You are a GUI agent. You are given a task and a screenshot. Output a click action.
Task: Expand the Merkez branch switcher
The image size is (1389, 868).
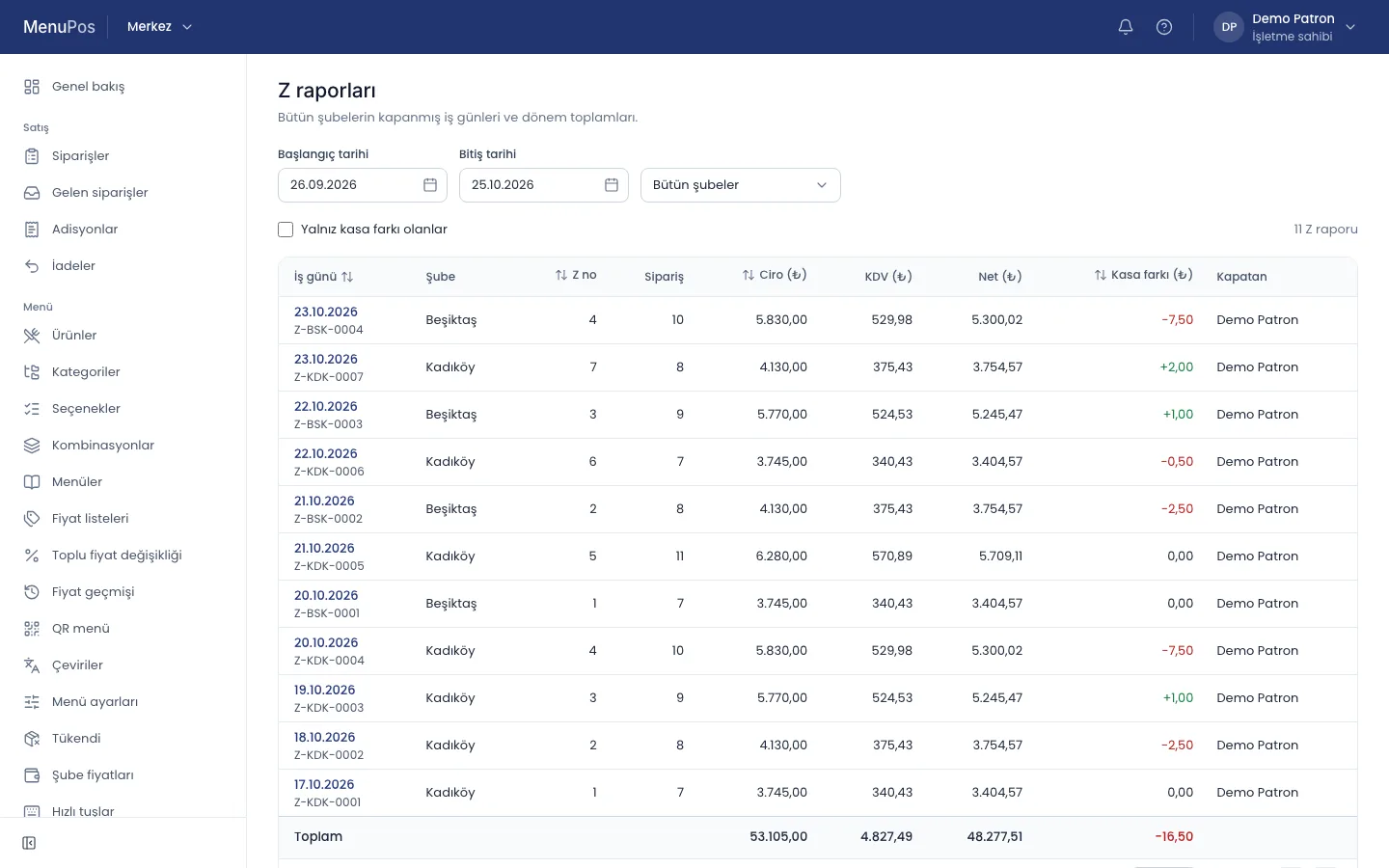tap(160, 27)
